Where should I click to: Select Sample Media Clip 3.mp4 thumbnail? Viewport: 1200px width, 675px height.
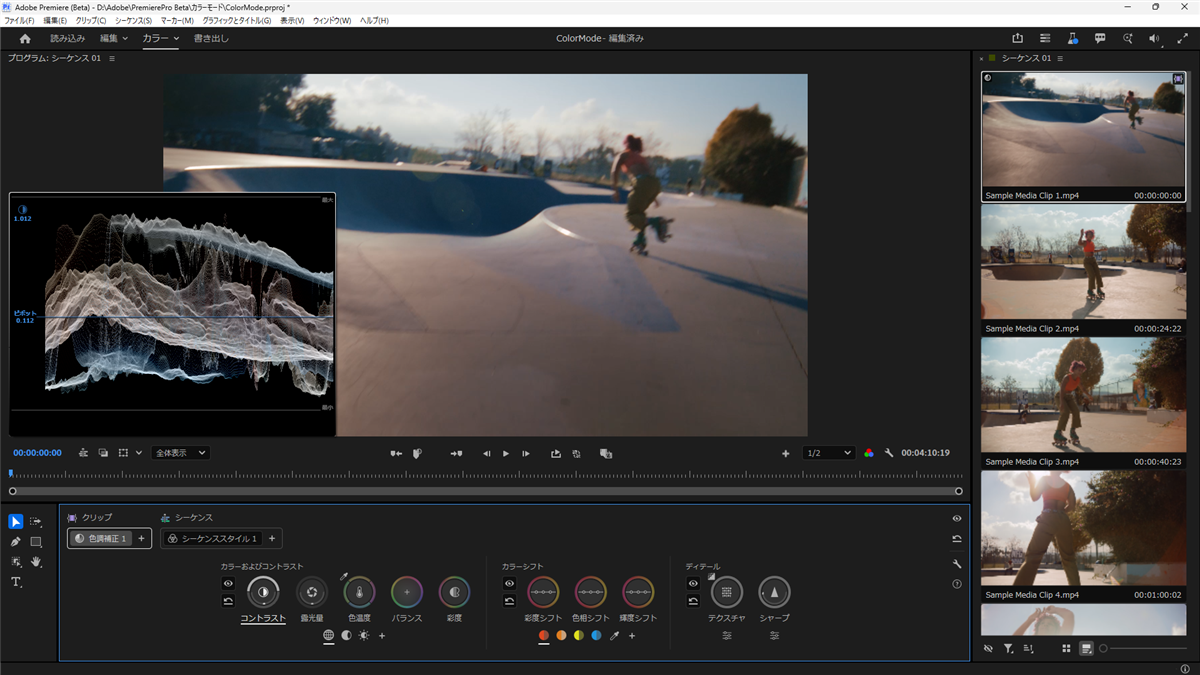[x=1083, y=395]
